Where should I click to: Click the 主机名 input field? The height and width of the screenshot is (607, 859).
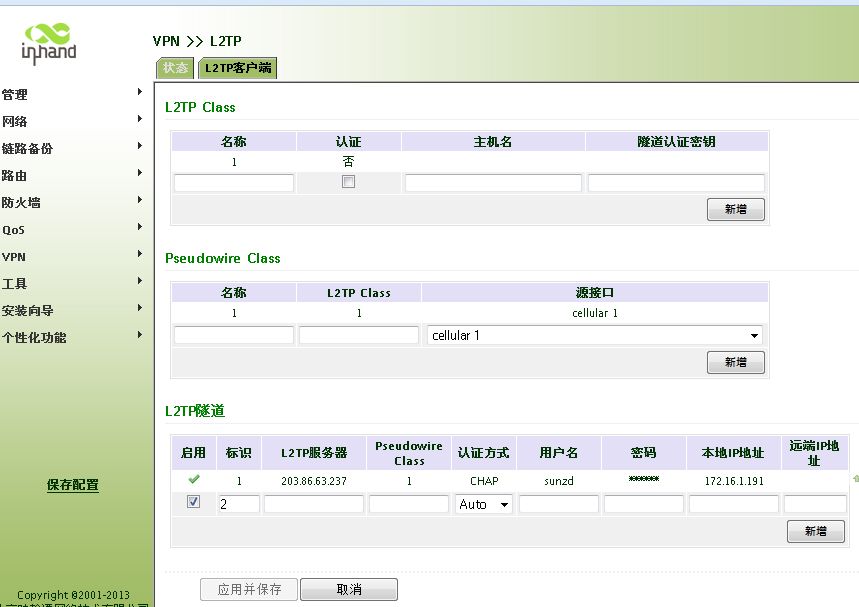coord(493,183)
